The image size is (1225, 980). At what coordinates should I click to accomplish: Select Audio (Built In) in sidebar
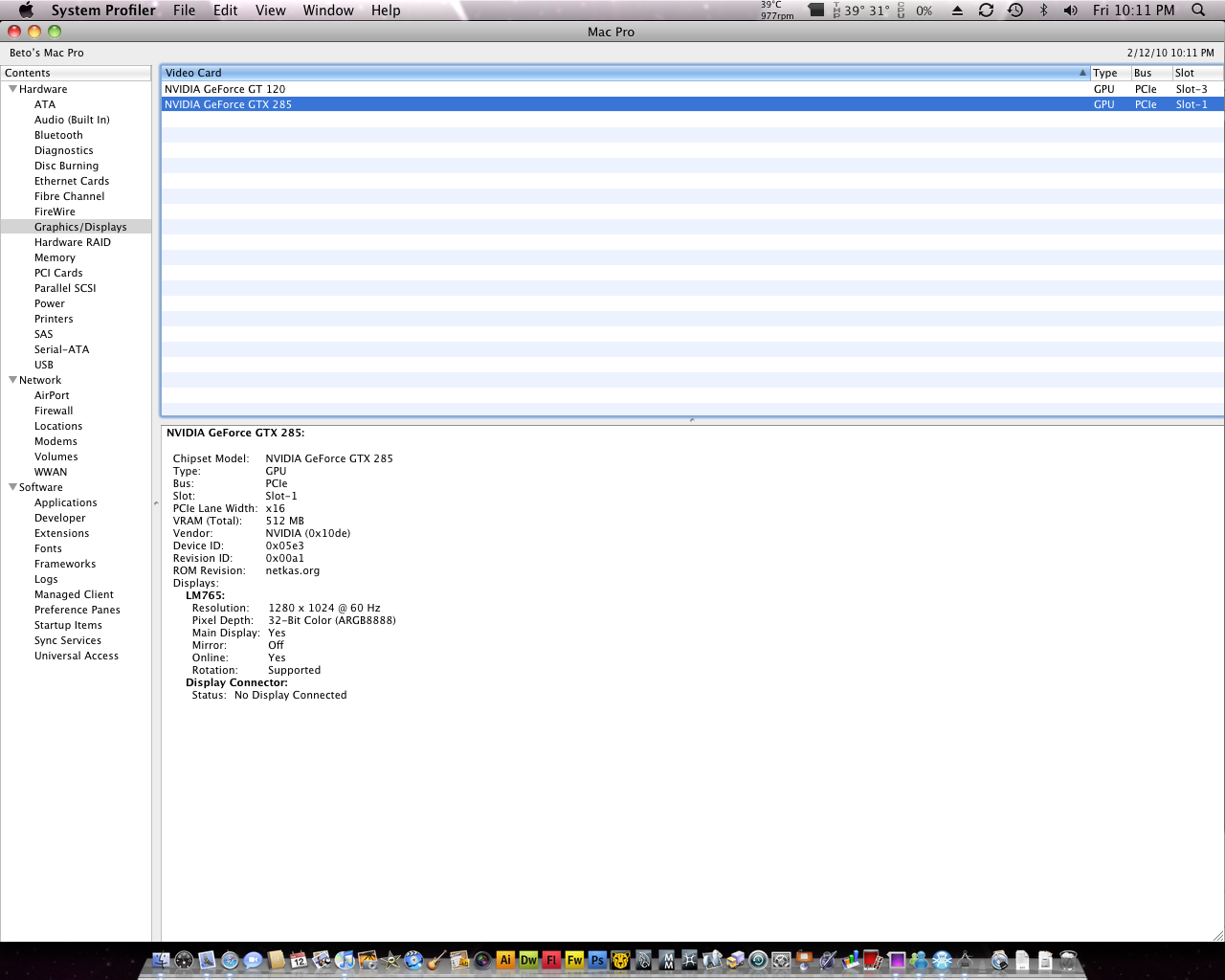[x=72, y=120]
